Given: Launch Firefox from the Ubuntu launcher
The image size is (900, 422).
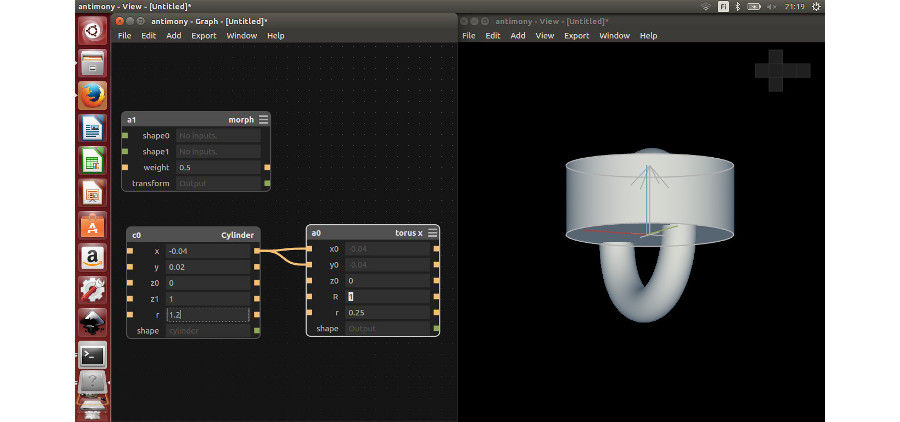Looking at the screenshot, I should tap(92, 95).
